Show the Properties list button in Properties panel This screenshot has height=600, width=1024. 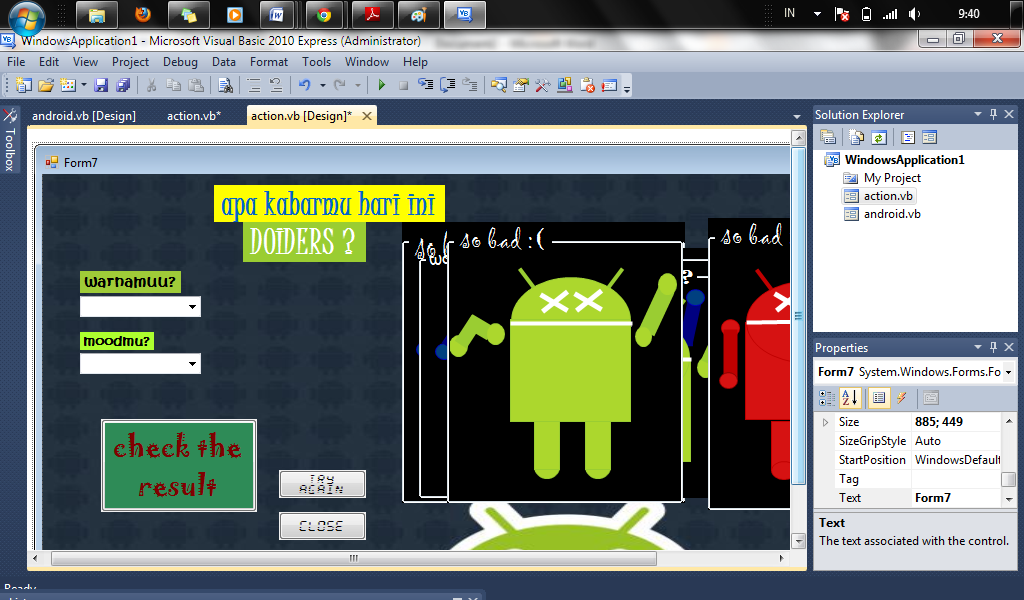click(879, 398)
